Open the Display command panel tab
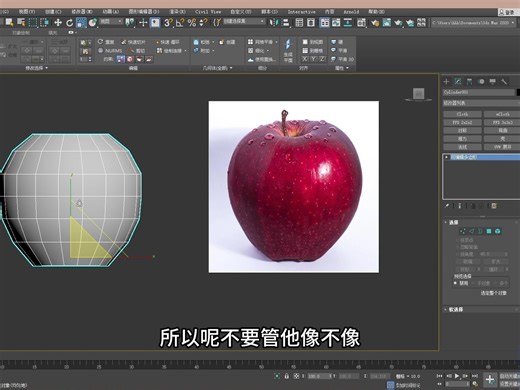Viewport: 520px width, 390px height. pos(492,81)
